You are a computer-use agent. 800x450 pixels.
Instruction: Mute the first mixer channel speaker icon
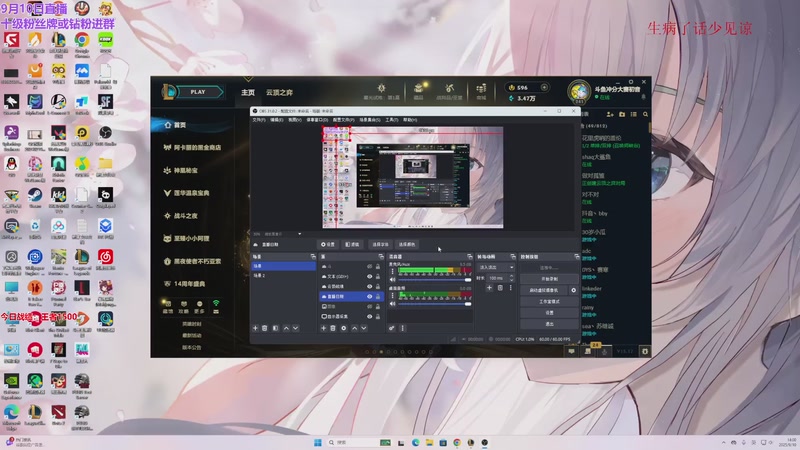pos(392,280)
